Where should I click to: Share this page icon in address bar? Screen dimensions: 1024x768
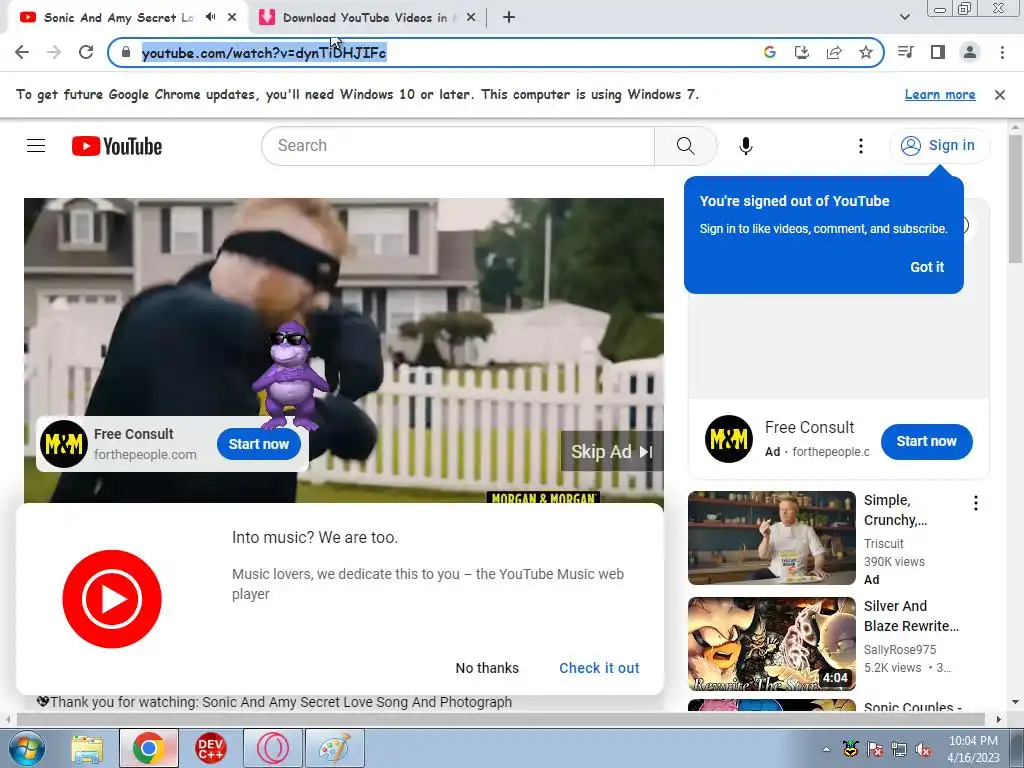pyautogui.click(x=834, y=52)
